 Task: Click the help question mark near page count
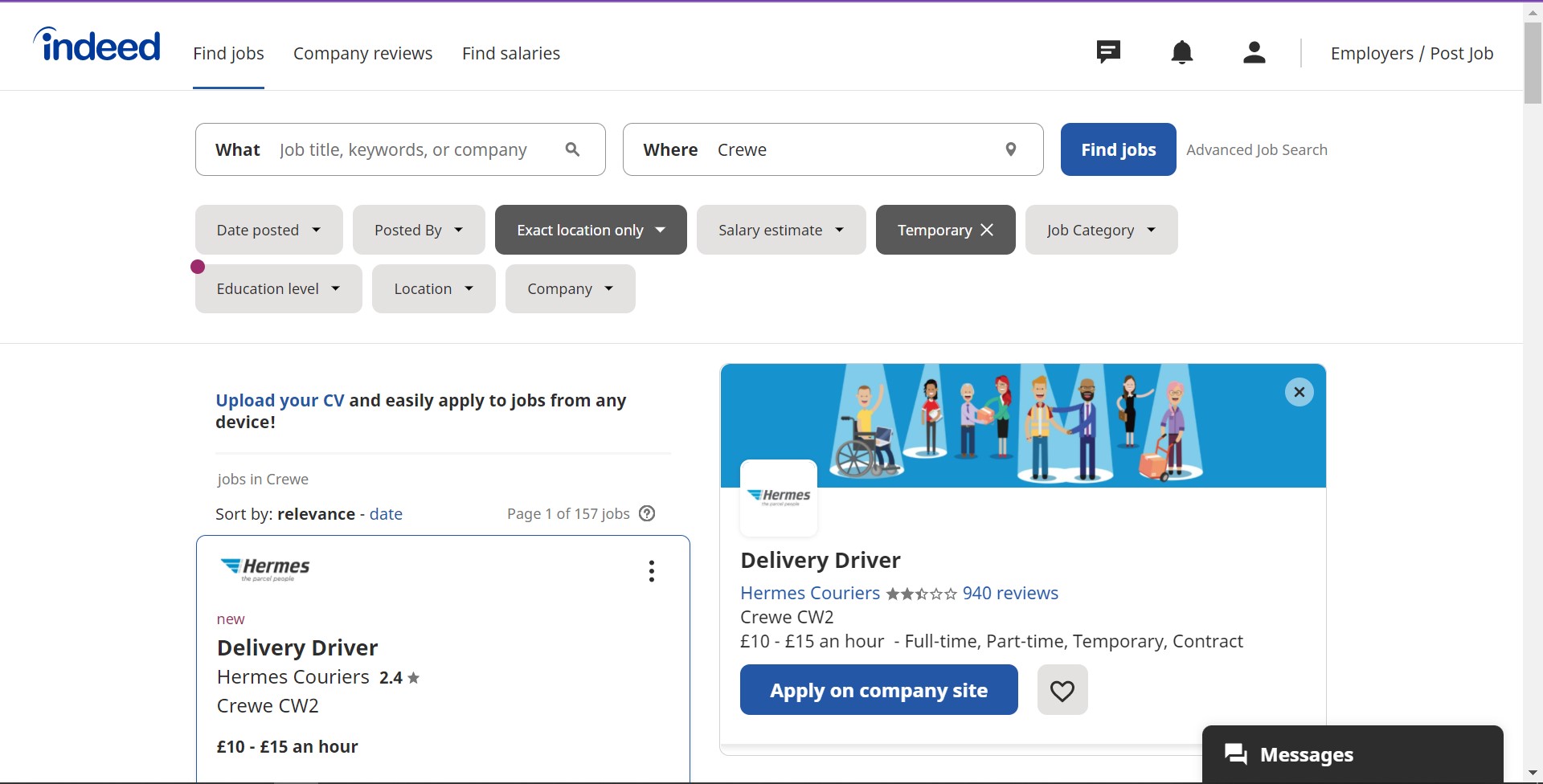646,513
